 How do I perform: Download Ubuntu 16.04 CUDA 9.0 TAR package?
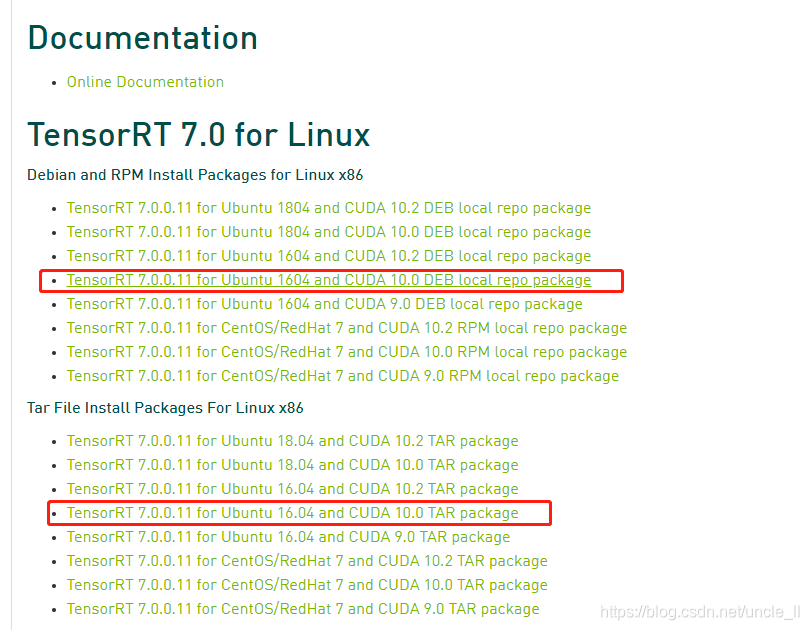click(288, 537)
